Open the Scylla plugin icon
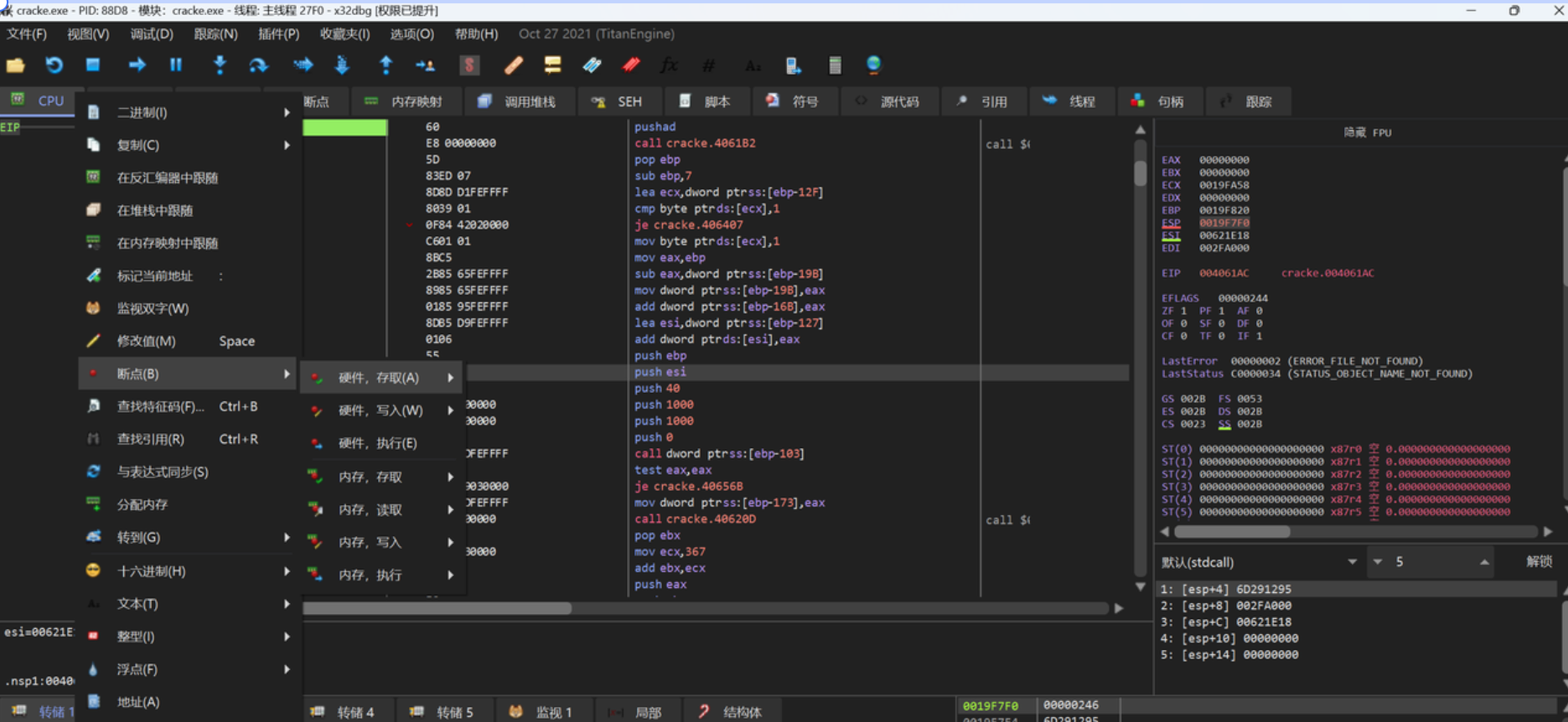 click(x=469, y=65)
